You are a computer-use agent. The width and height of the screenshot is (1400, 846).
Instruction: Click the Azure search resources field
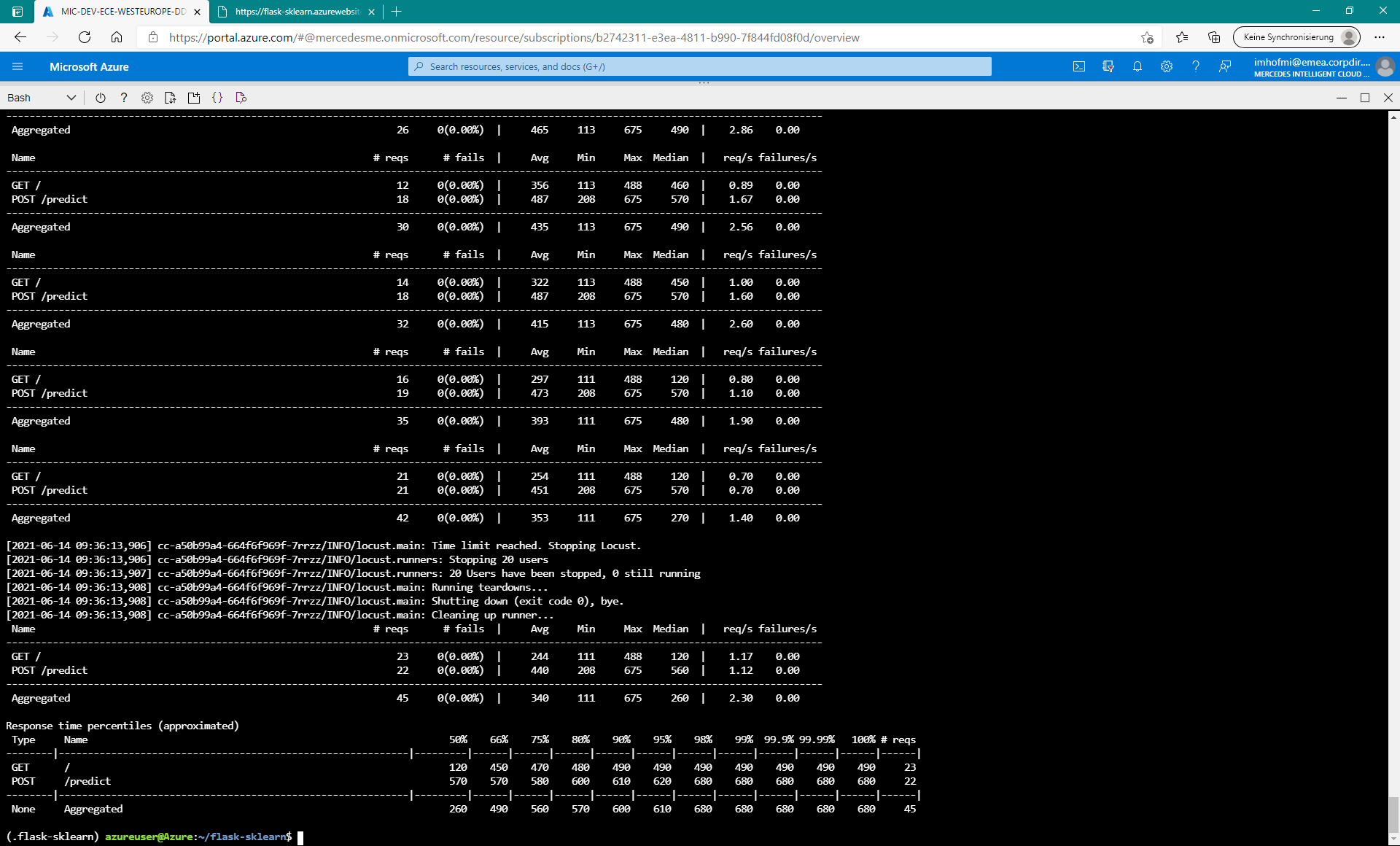coord(700,66)
